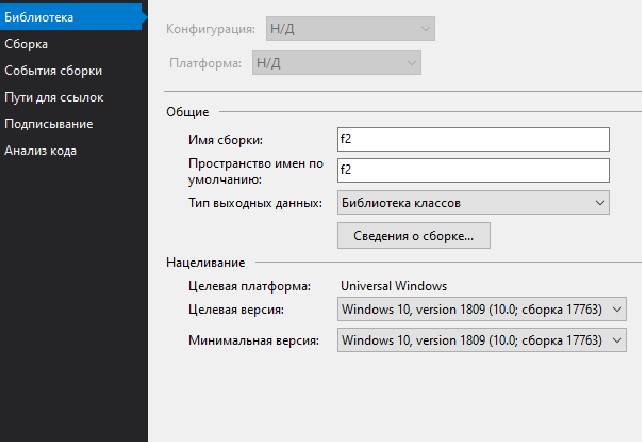Screen dimensions: 642x442
Task: Click the Общие section header
Action: 188,112
